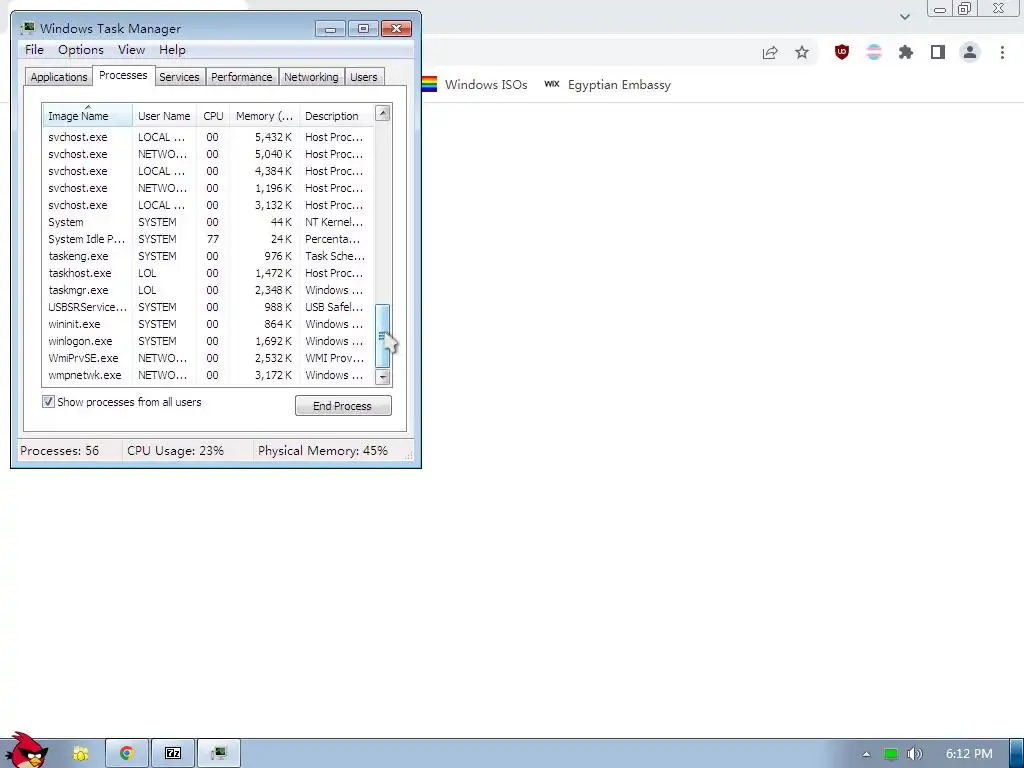Screen dimensions: 1024x768
Task: Open file explorer taskbar icon
Action: click(80, 754)
